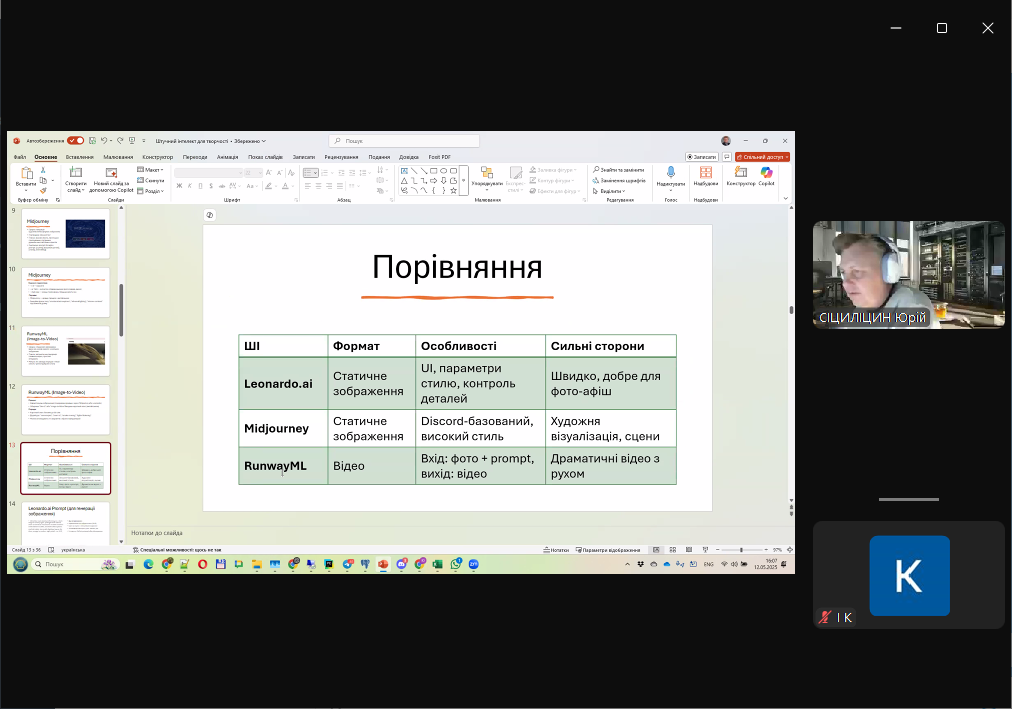Expand the Розділ section dropdown
Image resolution: width=1012 pixels, height=709 pixels.
pos(150,191)
